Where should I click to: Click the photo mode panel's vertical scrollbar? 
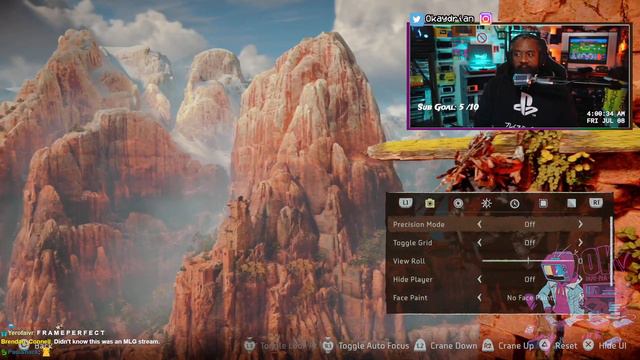click(x=611, y=251)
